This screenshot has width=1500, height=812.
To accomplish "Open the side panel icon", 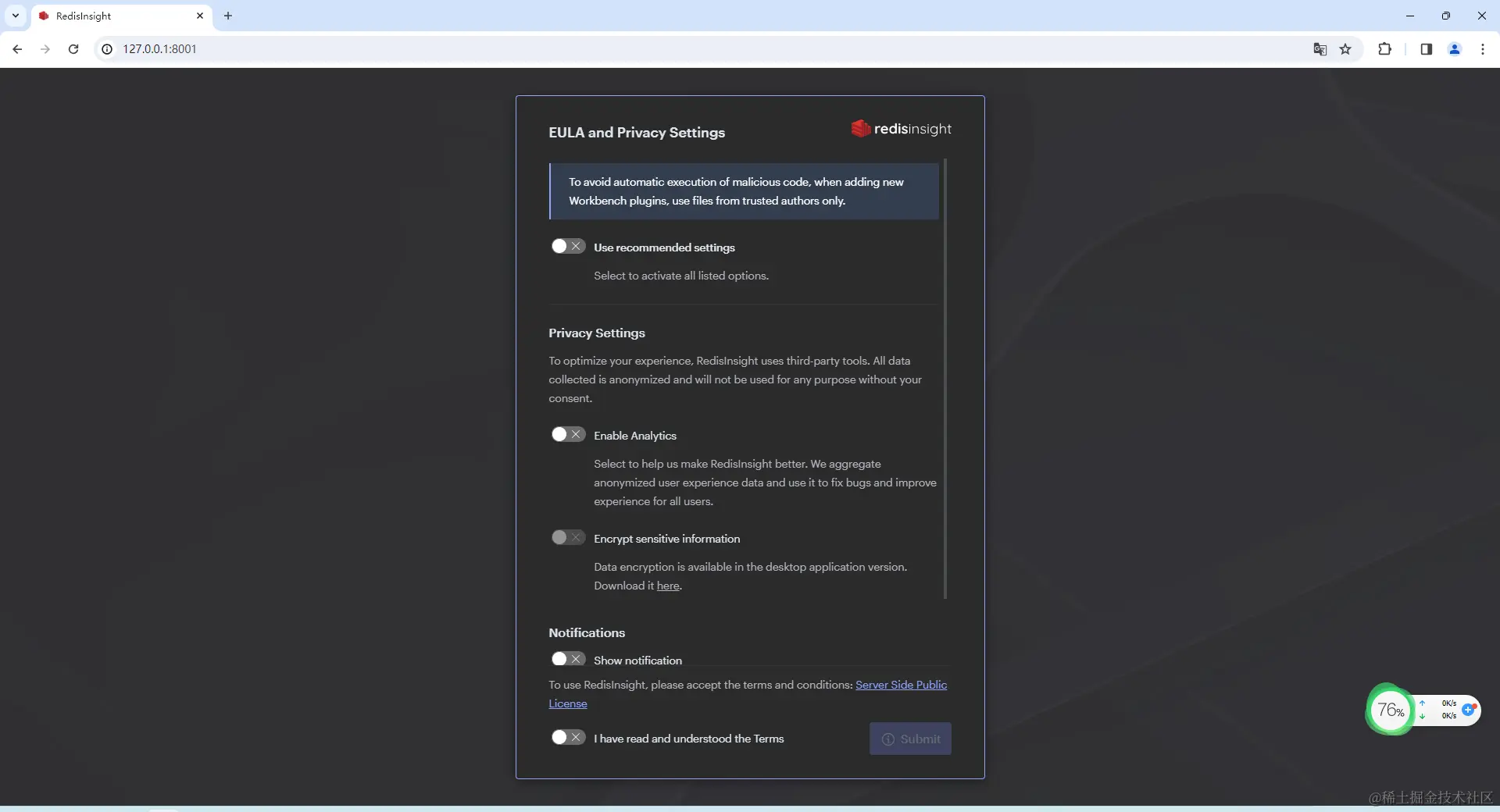I will (x=1426, y=48).
